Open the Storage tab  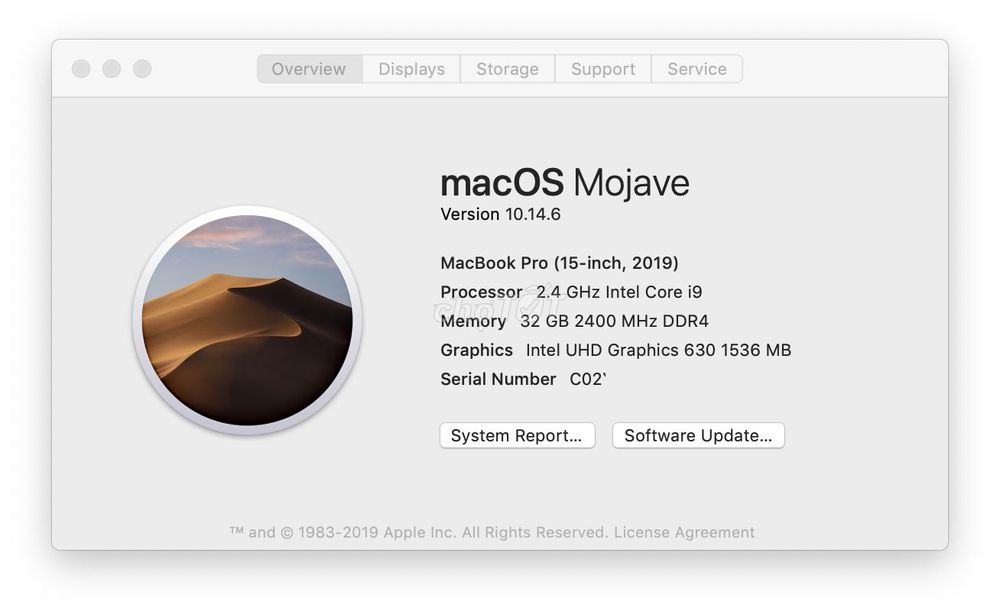click(507, 69)
